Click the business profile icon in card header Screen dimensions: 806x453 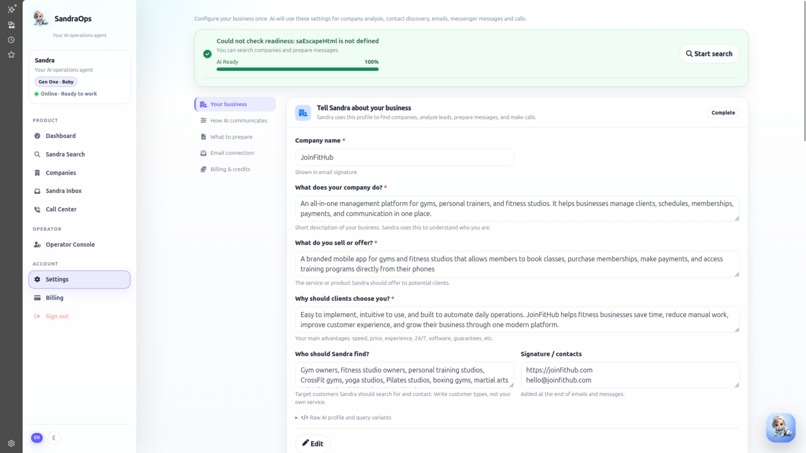pos(303,113)
